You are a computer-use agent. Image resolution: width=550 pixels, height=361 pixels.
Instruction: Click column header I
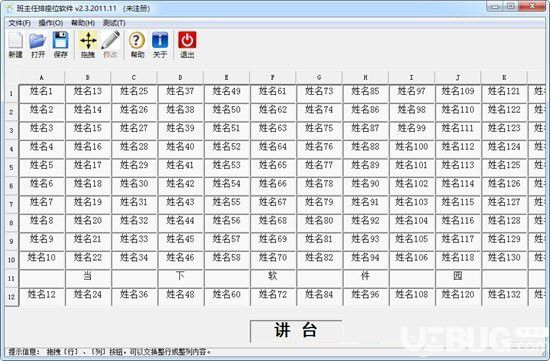tap(411, 78)
